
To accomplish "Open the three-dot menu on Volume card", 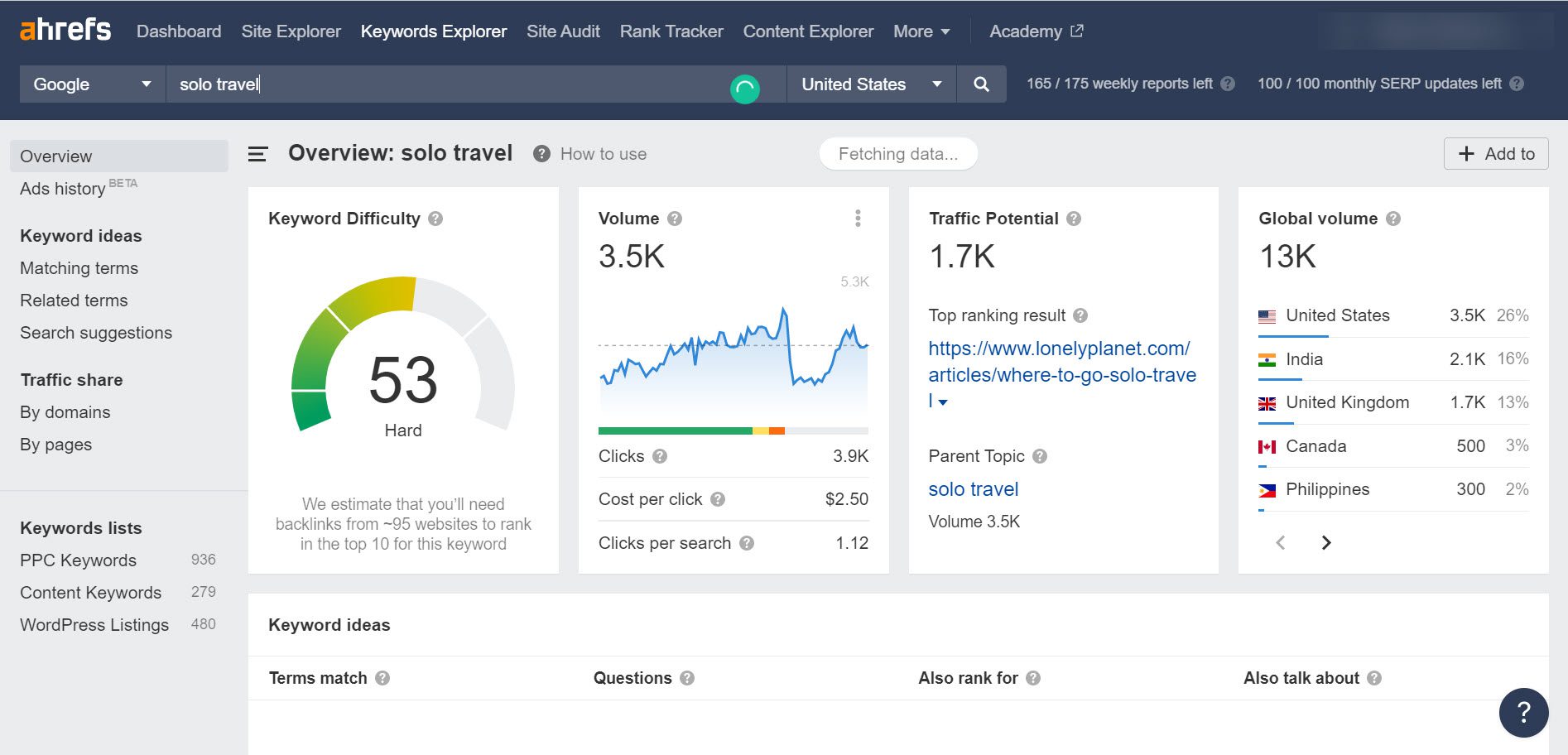I will (x=858, y=219).
